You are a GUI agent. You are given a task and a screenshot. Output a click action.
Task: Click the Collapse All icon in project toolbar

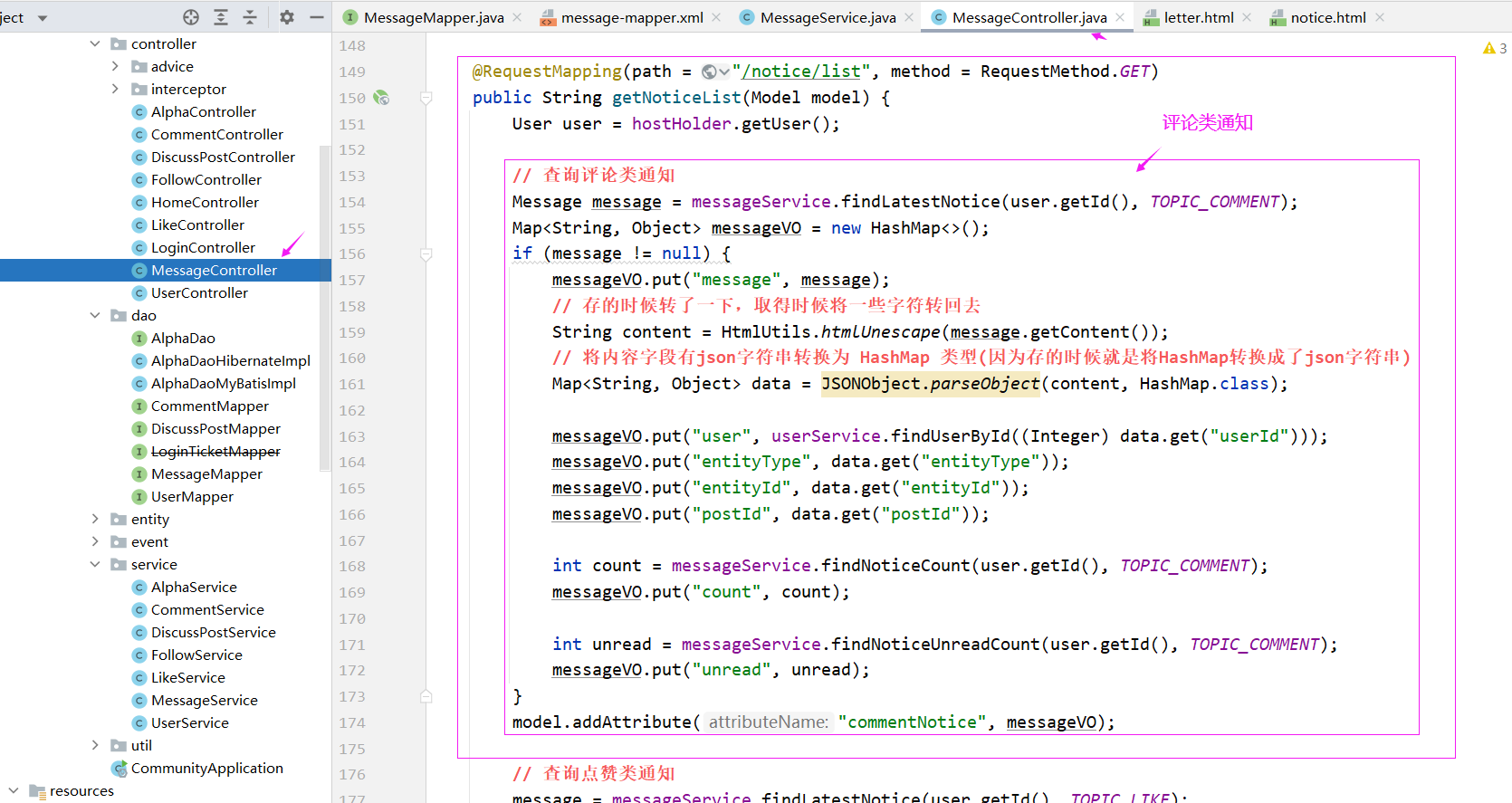coord(250,17)
